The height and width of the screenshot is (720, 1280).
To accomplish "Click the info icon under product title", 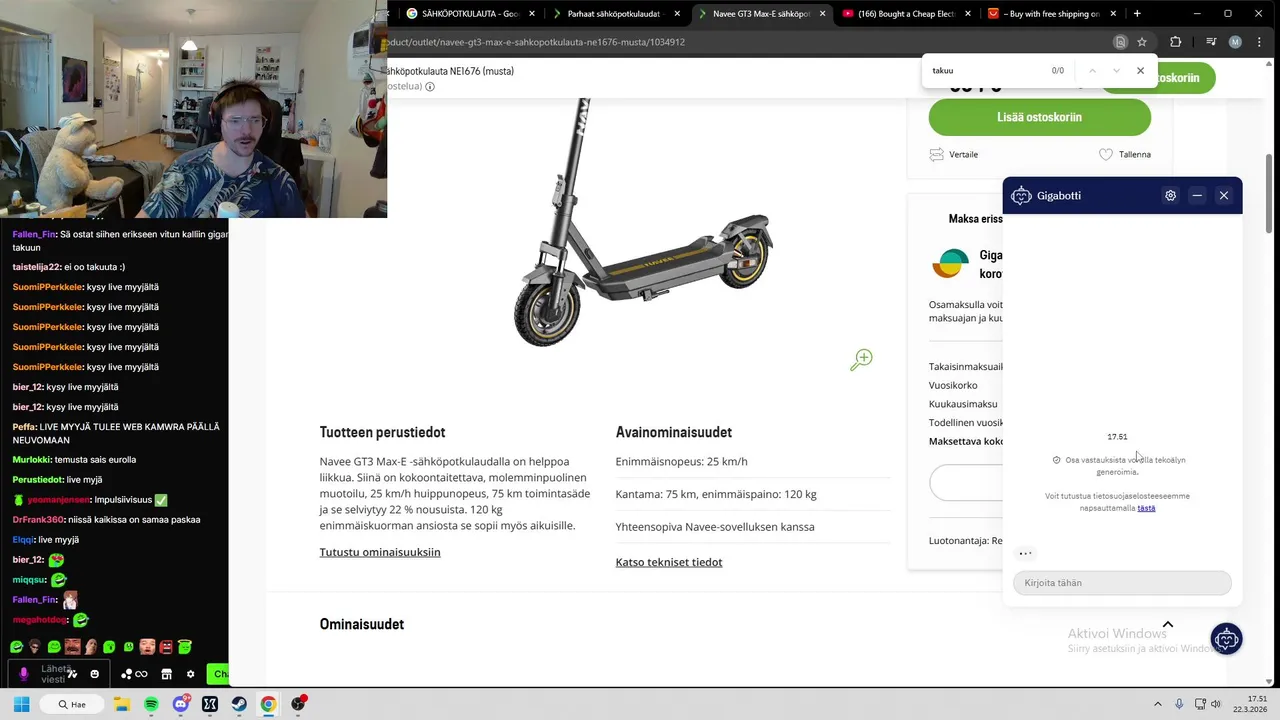I will tap(430, 87).
